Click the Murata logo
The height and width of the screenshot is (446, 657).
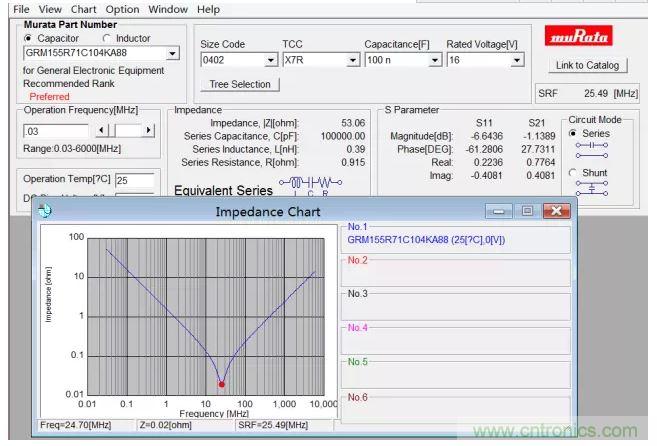pyautogui.click(x=588, y=38)
